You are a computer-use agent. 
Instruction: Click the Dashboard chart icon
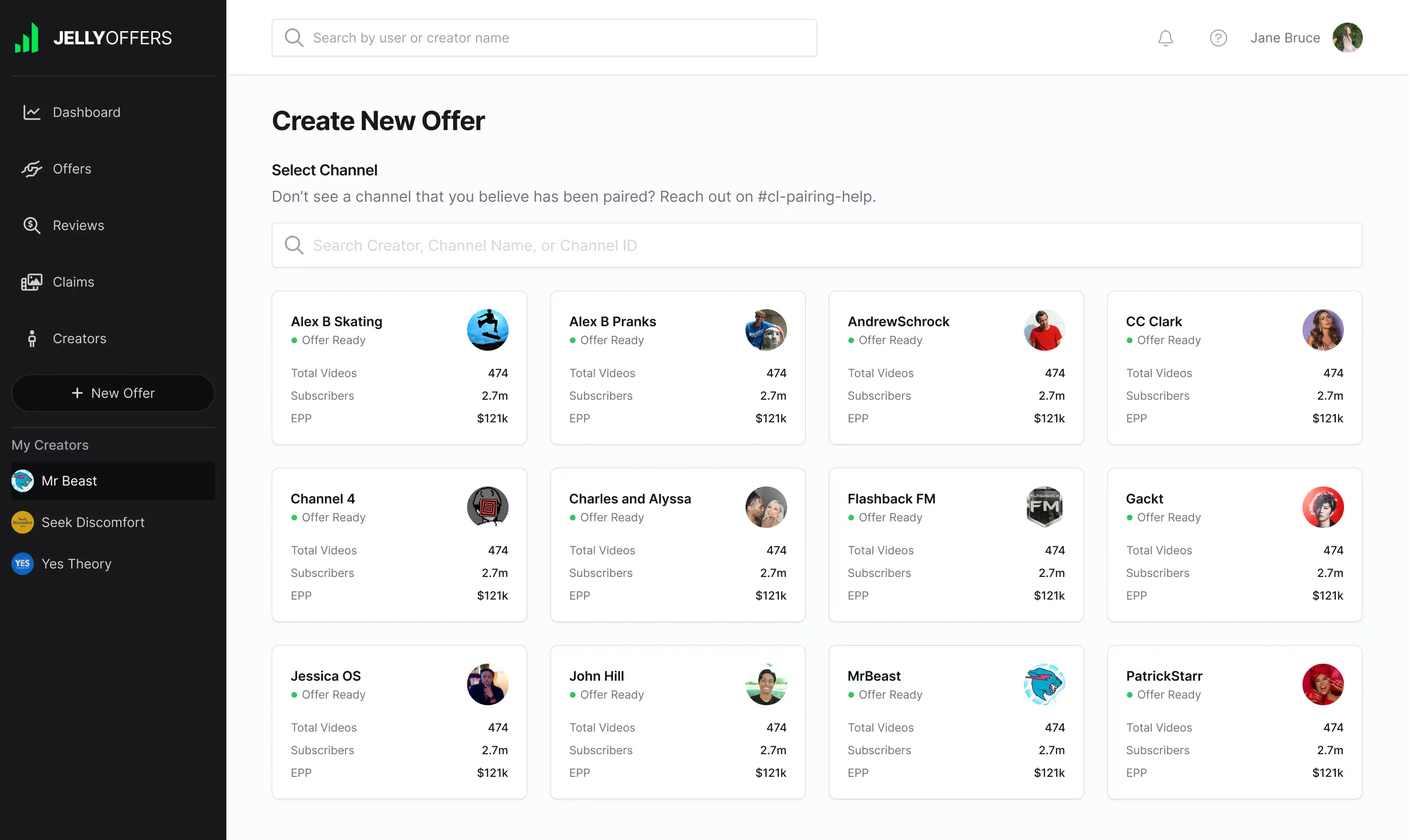[32, 112]
